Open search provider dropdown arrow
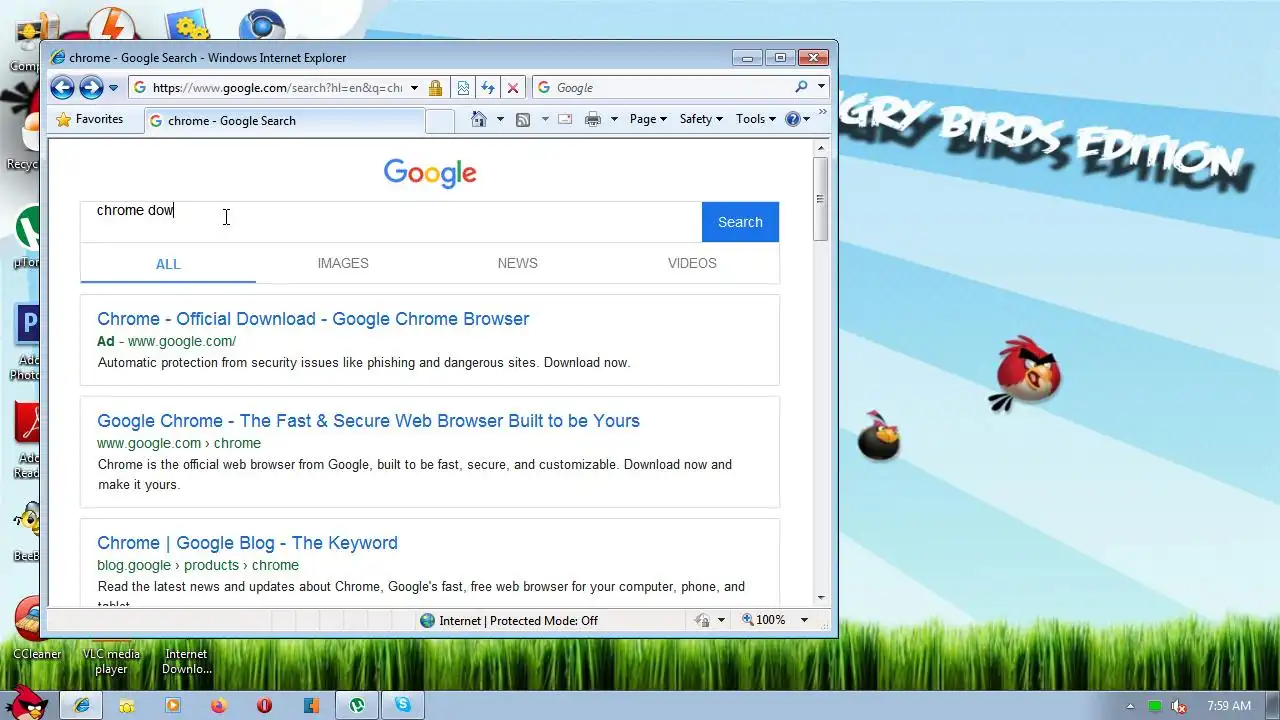This screenshot has width=1280, height=720. tap(821, 87)
